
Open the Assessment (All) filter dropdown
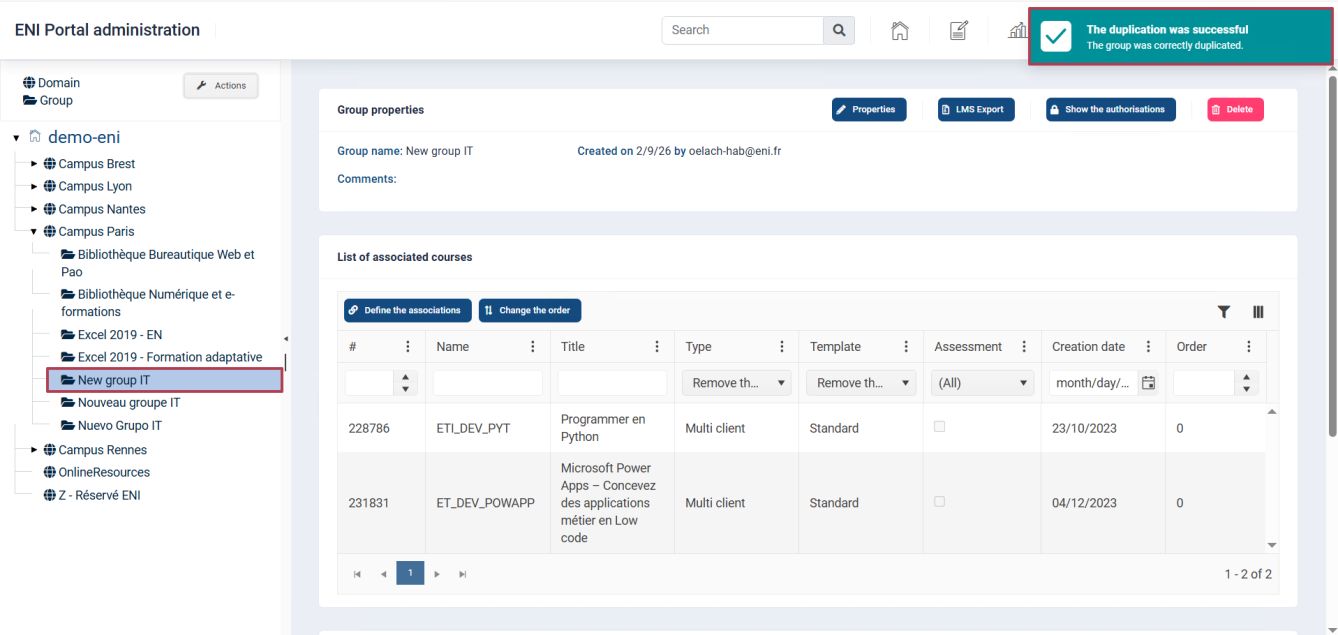coord(982,383)
